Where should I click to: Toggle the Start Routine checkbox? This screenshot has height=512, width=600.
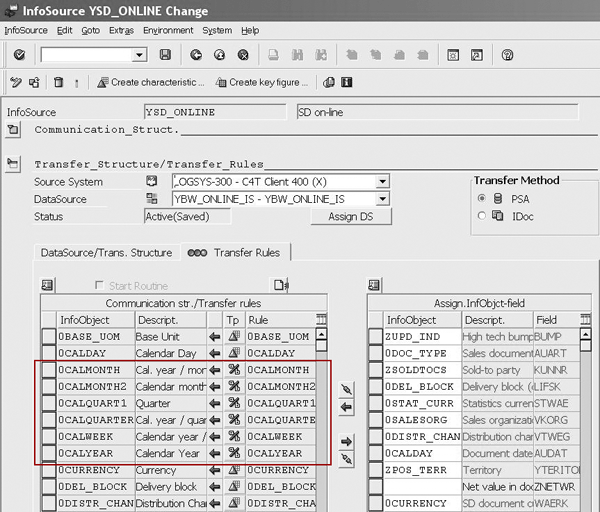(99, 285)
